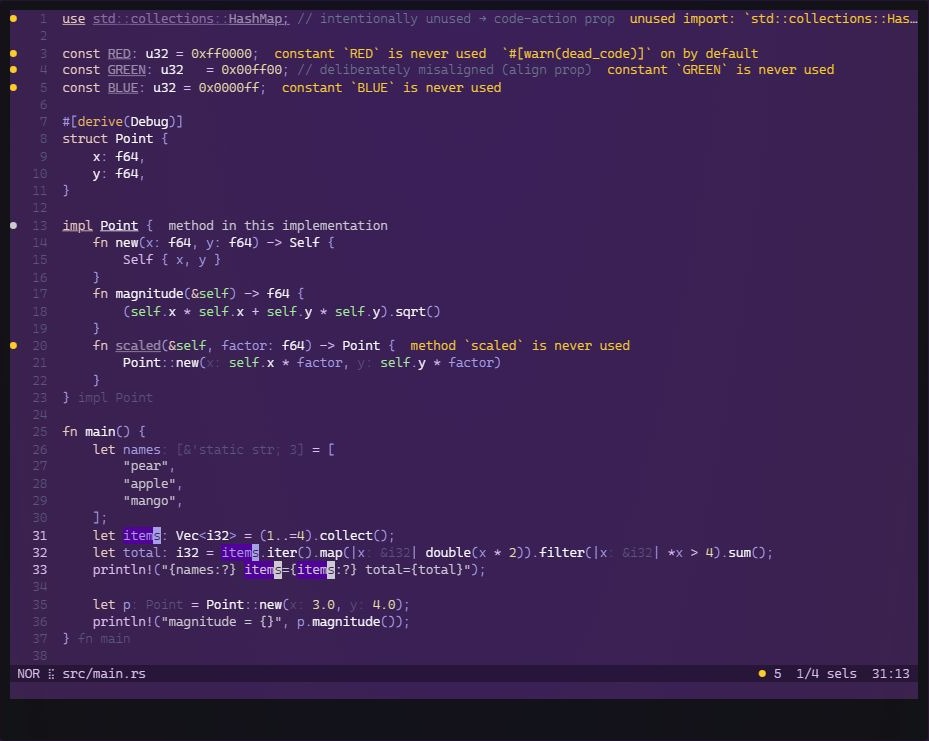Click the src/main.rs file name in the status bar
929x741 pixels.
pos(104,673)
